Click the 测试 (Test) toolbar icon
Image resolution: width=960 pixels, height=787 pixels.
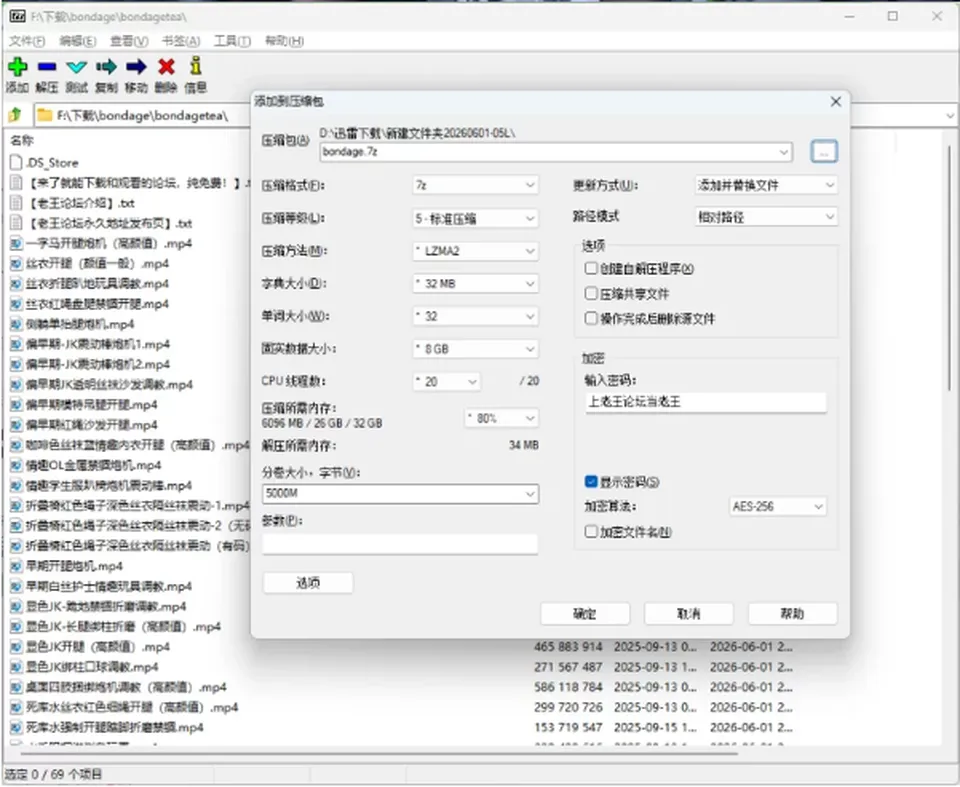(x=77, y=67)
